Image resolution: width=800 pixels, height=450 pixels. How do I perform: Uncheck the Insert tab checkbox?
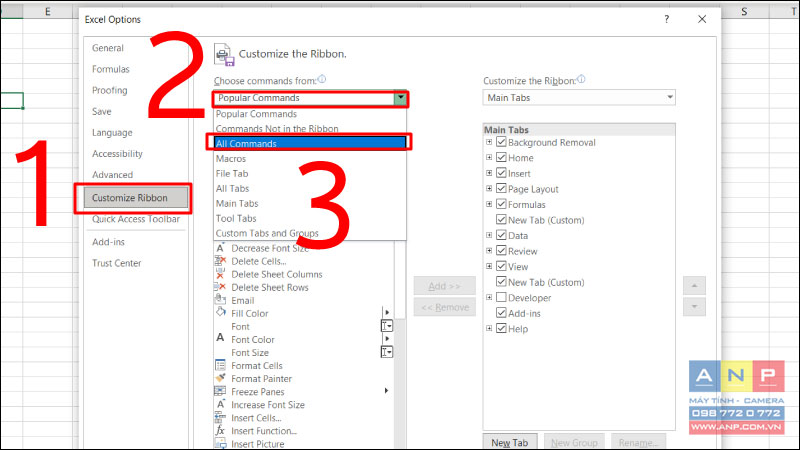[x=502, y=173]
